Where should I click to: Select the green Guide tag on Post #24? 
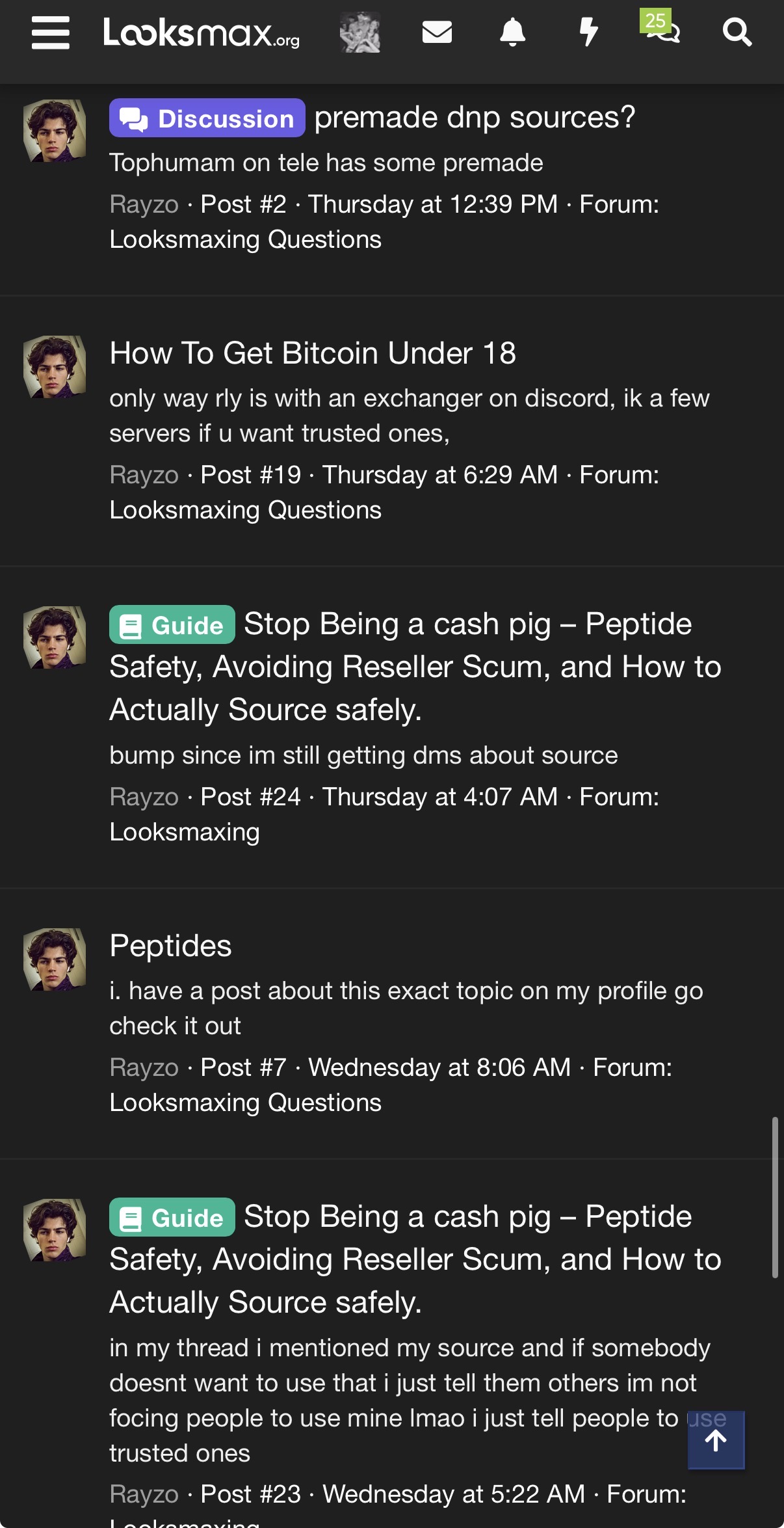(x=172, y=624)
